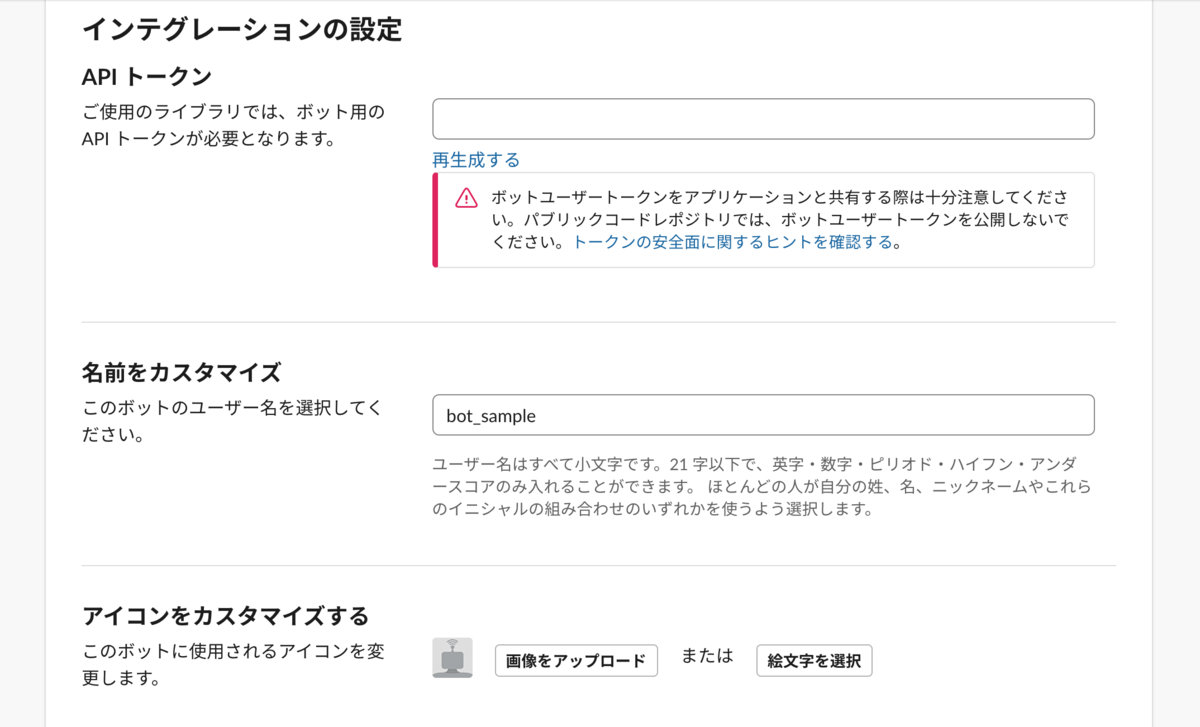Image resolution: width=1200 pixels, height=727 pixels.
Task: Click the 画像をアップロード button
Action: 576,661
